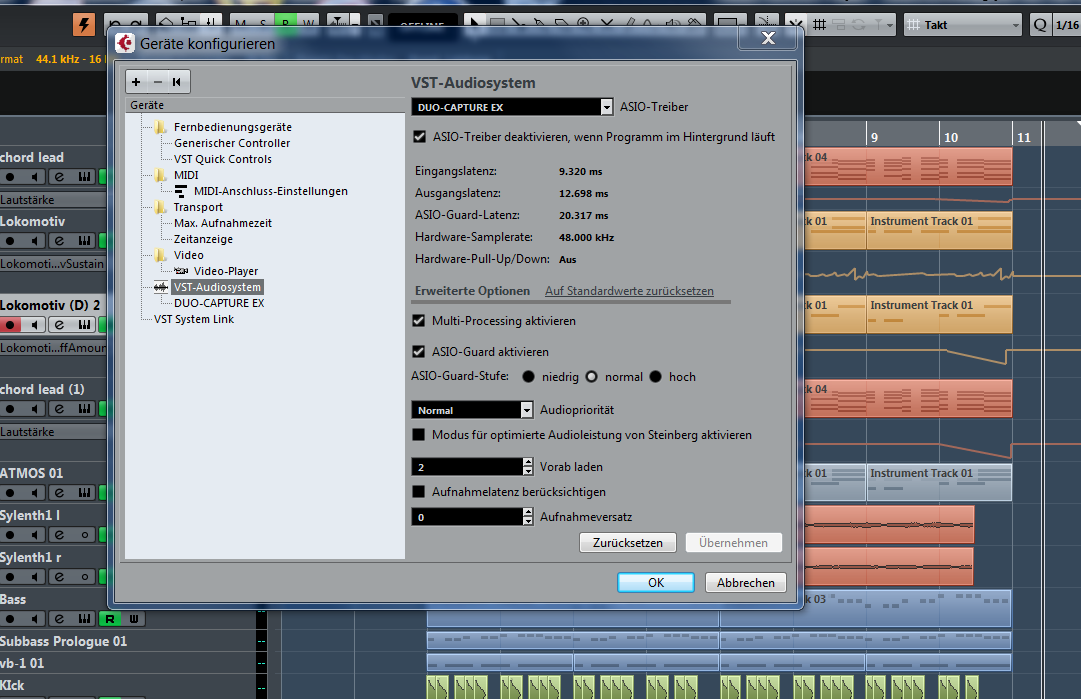This screenshot has width=1081, height=699.
Task: Open edit channel settings for Sylenth1 r
Action: tap(59, 577)
